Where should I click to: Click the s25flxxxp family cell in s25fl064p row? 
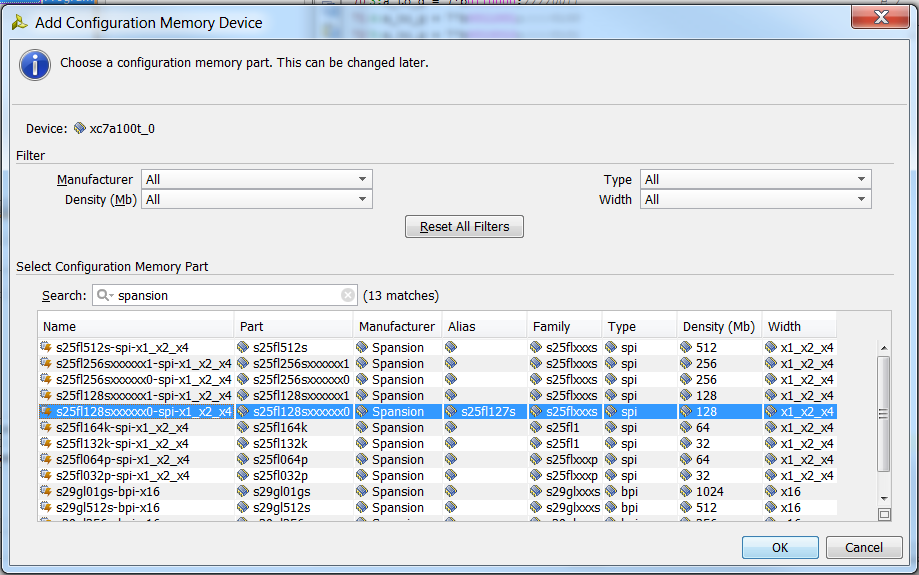[x=564, y=459]
